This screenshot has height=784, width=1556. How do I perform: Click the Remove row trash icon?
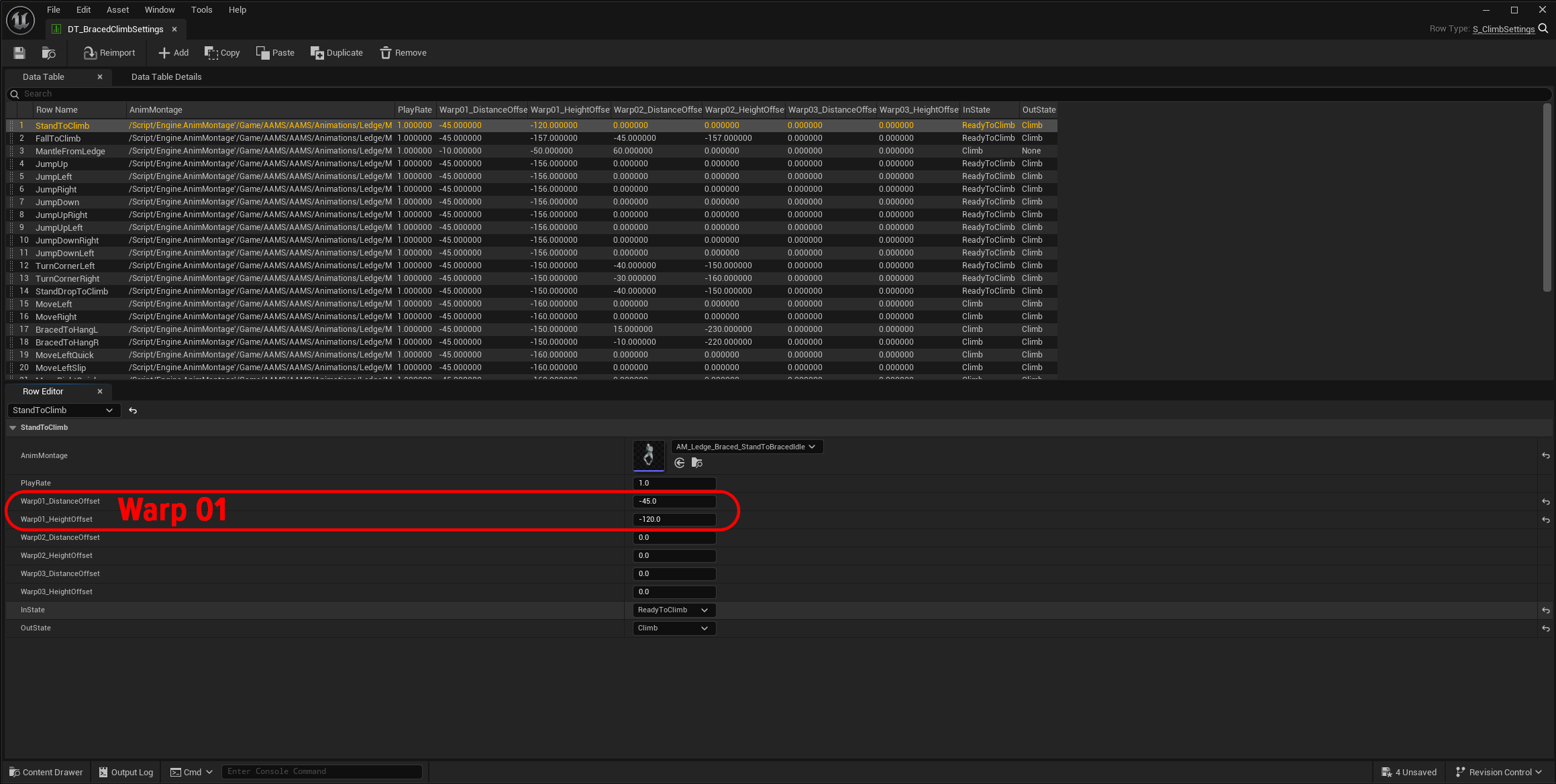(386, 52)
